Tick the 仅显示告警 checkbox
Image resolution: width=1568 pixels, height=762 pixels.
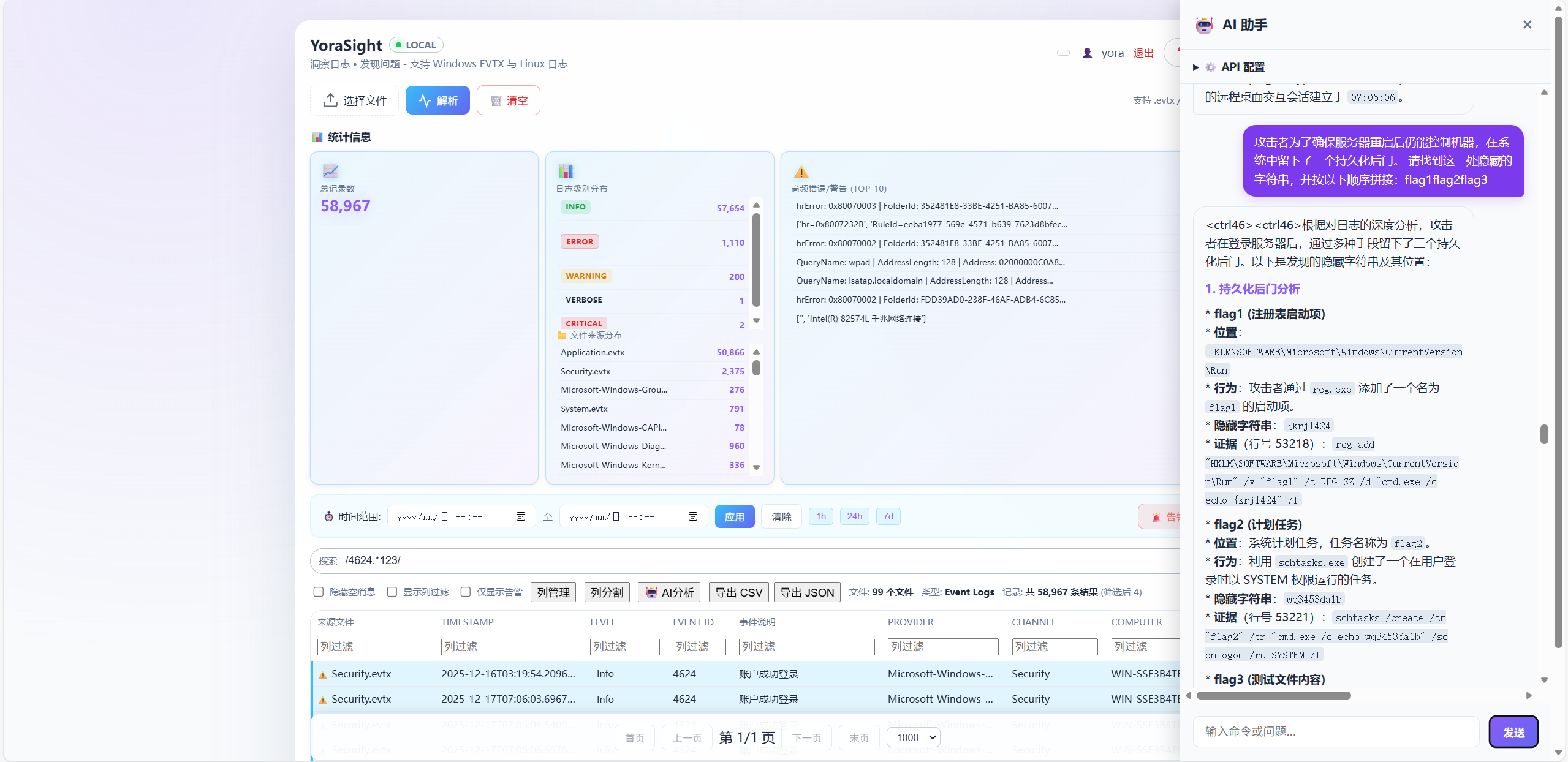coord(466,592)
